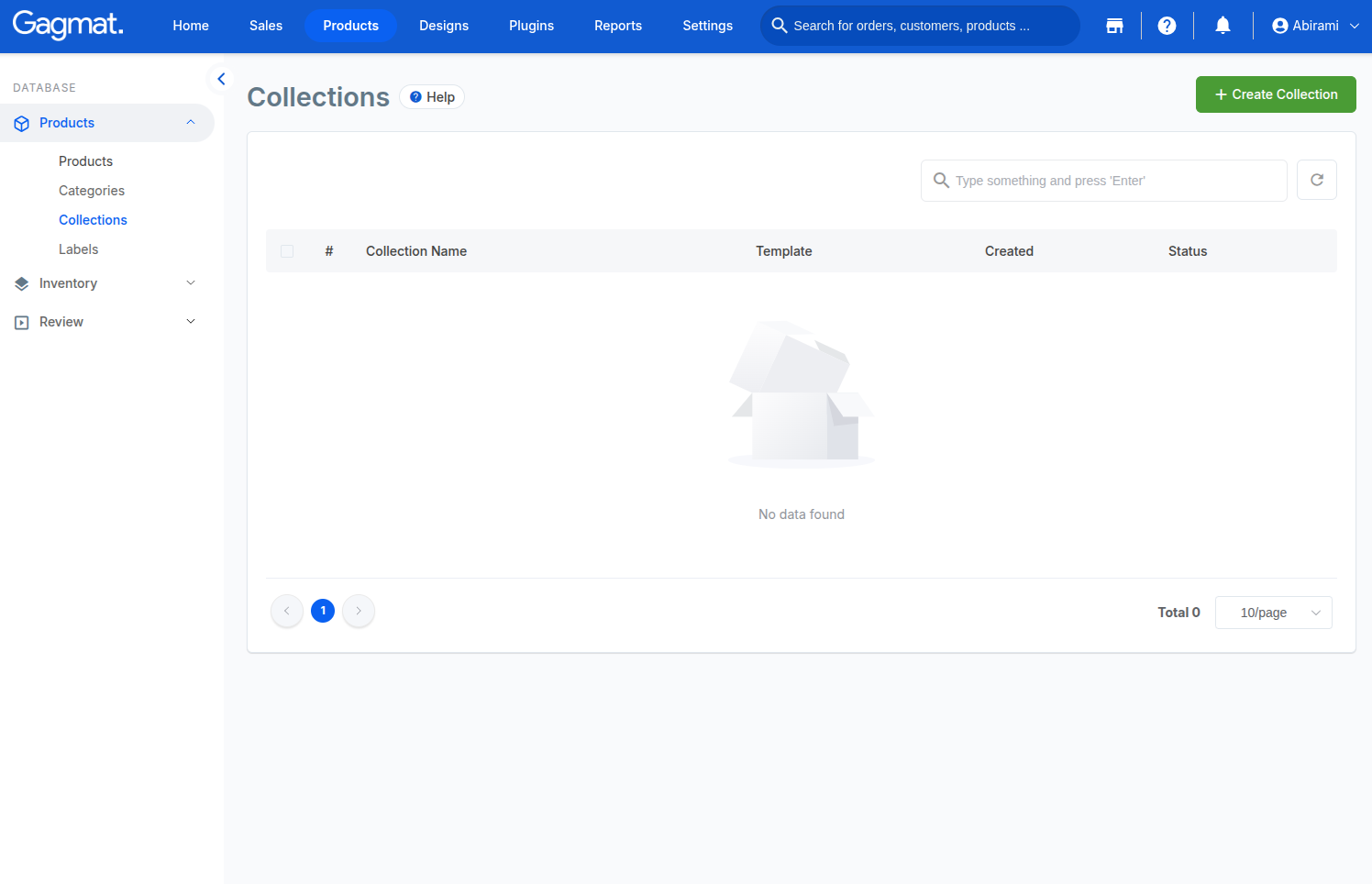Click the Inventory layers icon
The image size is (1372, 884).
point(22,283)
